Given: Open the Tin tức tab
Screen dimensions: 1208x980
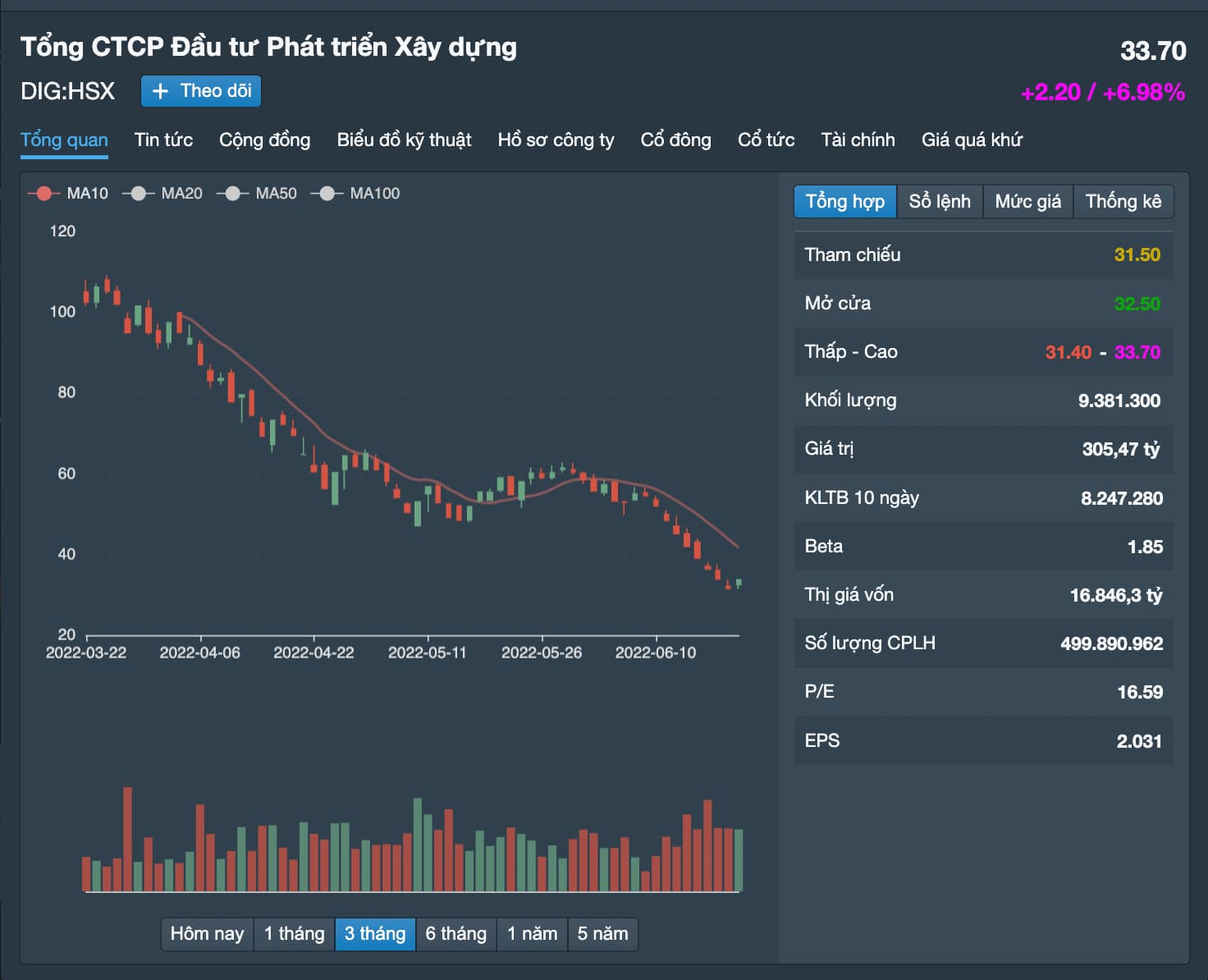Looking at the screenshot, I should point(163,140).
